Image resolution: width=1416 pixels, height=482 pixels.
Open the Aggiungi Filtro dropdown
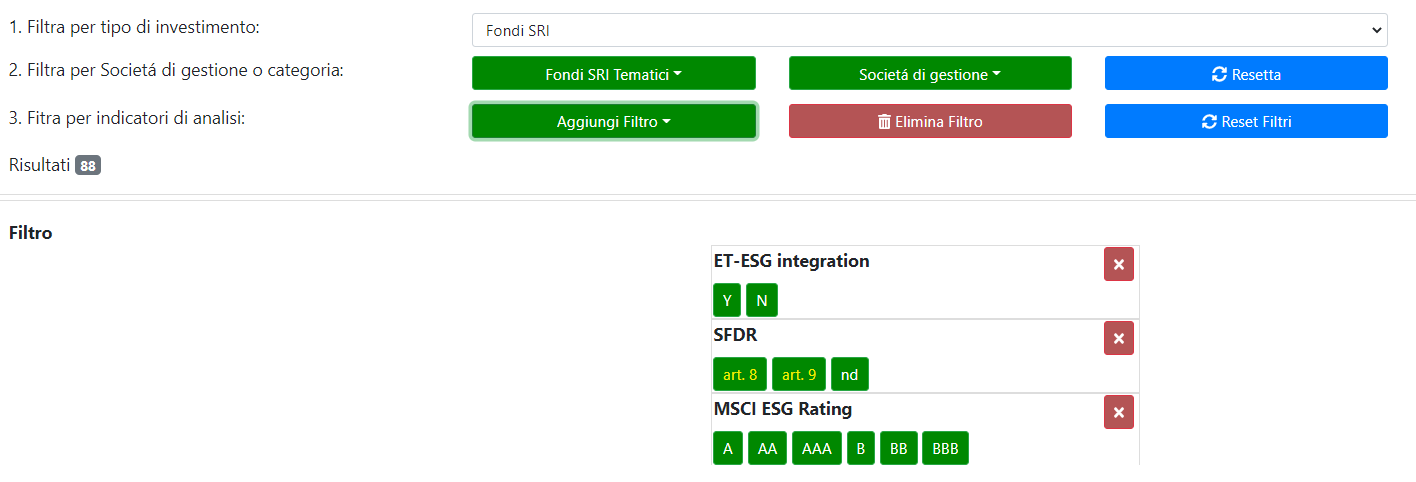click(614, 121)
